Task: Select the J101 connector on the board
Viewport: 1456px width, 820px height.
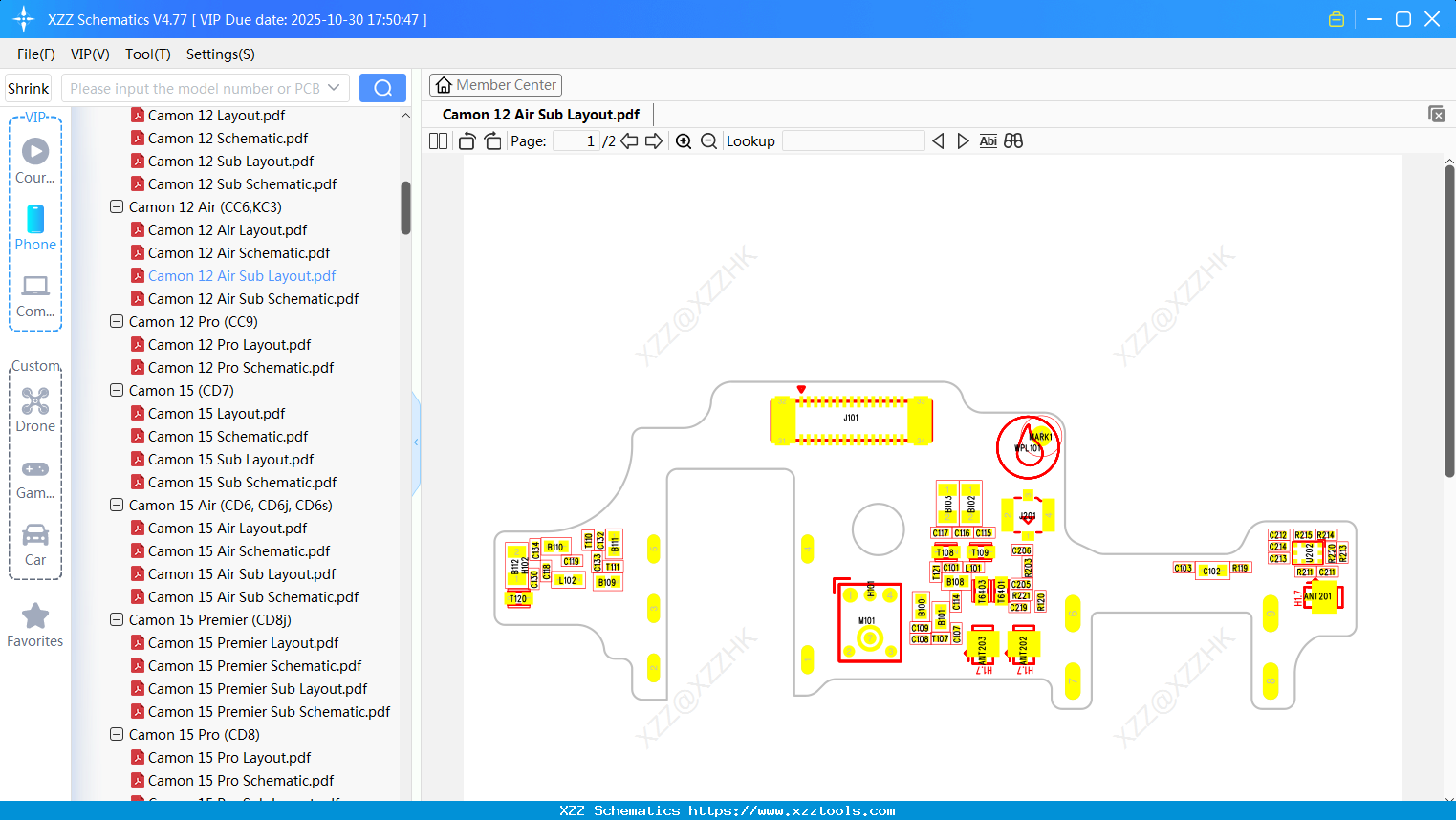Action: pos(851,420)
